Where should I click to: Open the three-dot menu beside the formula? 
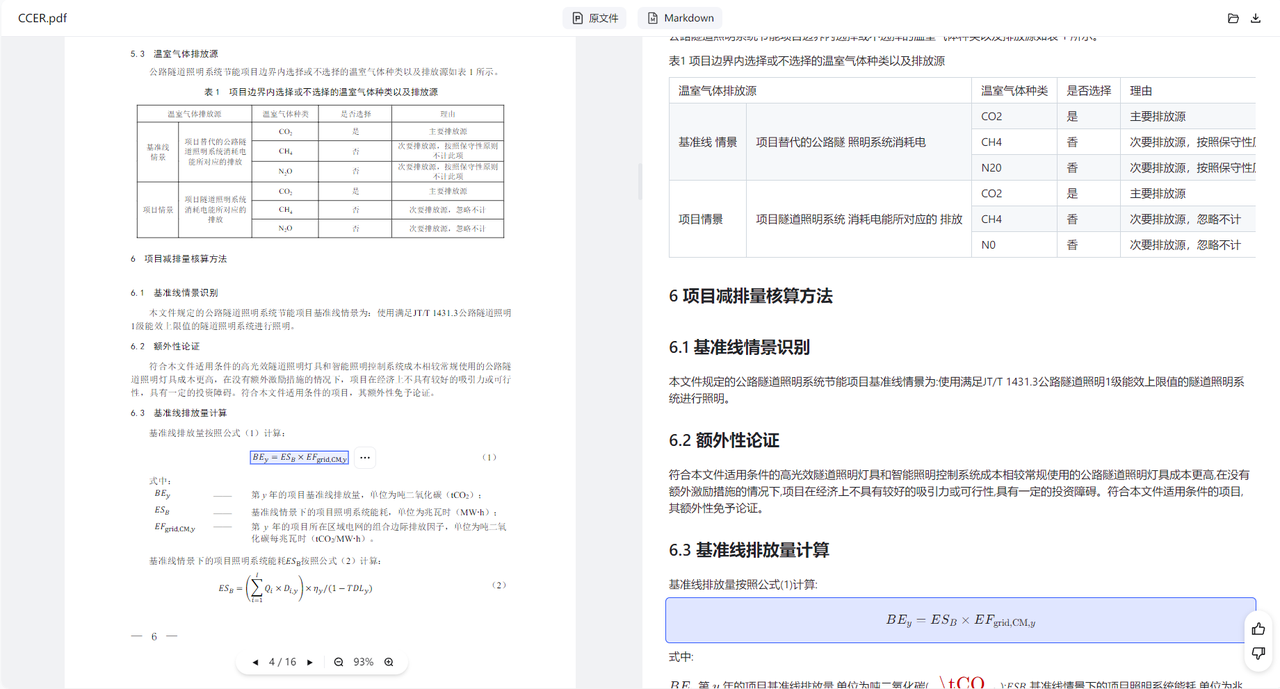click(365, 458)
